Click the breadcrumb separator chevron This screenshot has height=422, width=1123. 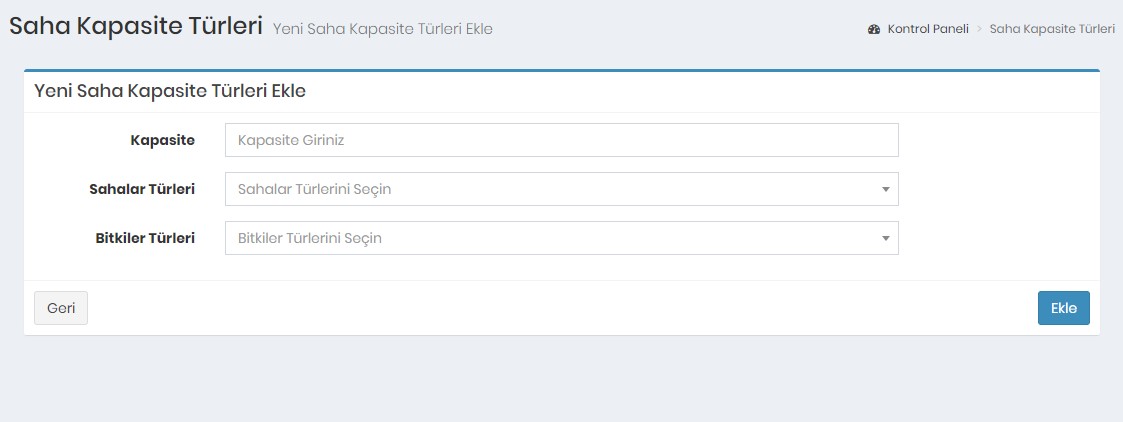click(979, 29)
